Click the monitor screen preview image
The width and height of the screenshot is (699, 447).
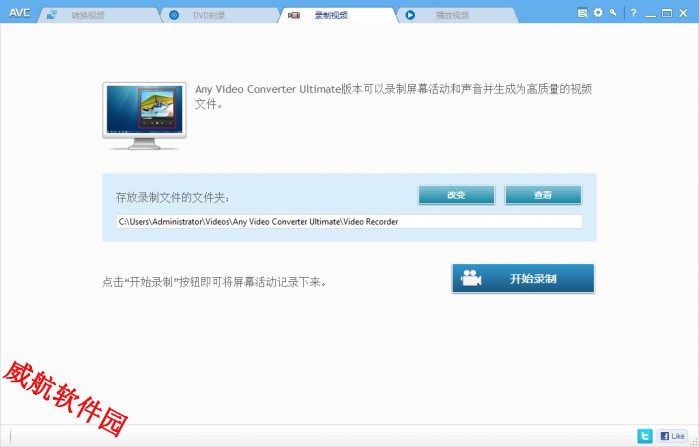pyautogui.click(x=144, y=112)
